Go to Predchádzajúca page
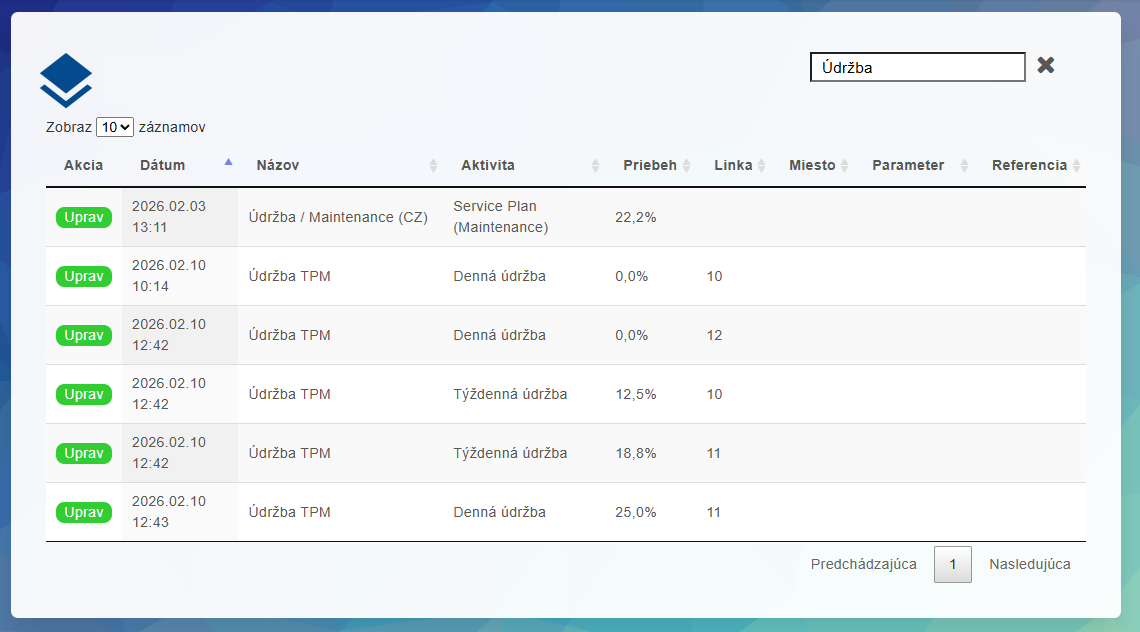 click(863, 564)
